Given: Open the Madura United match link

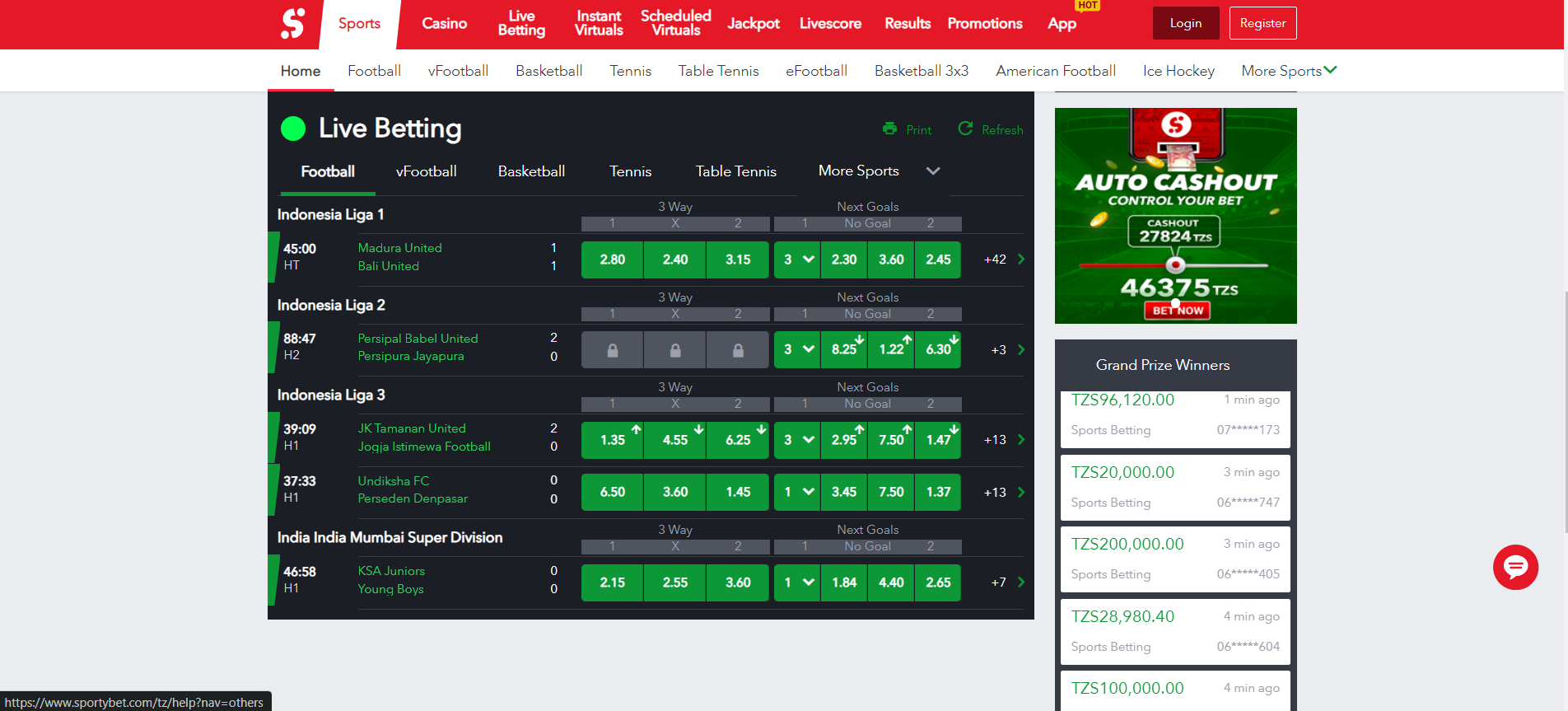Looking at the screenshot, I should click(399, 248).
